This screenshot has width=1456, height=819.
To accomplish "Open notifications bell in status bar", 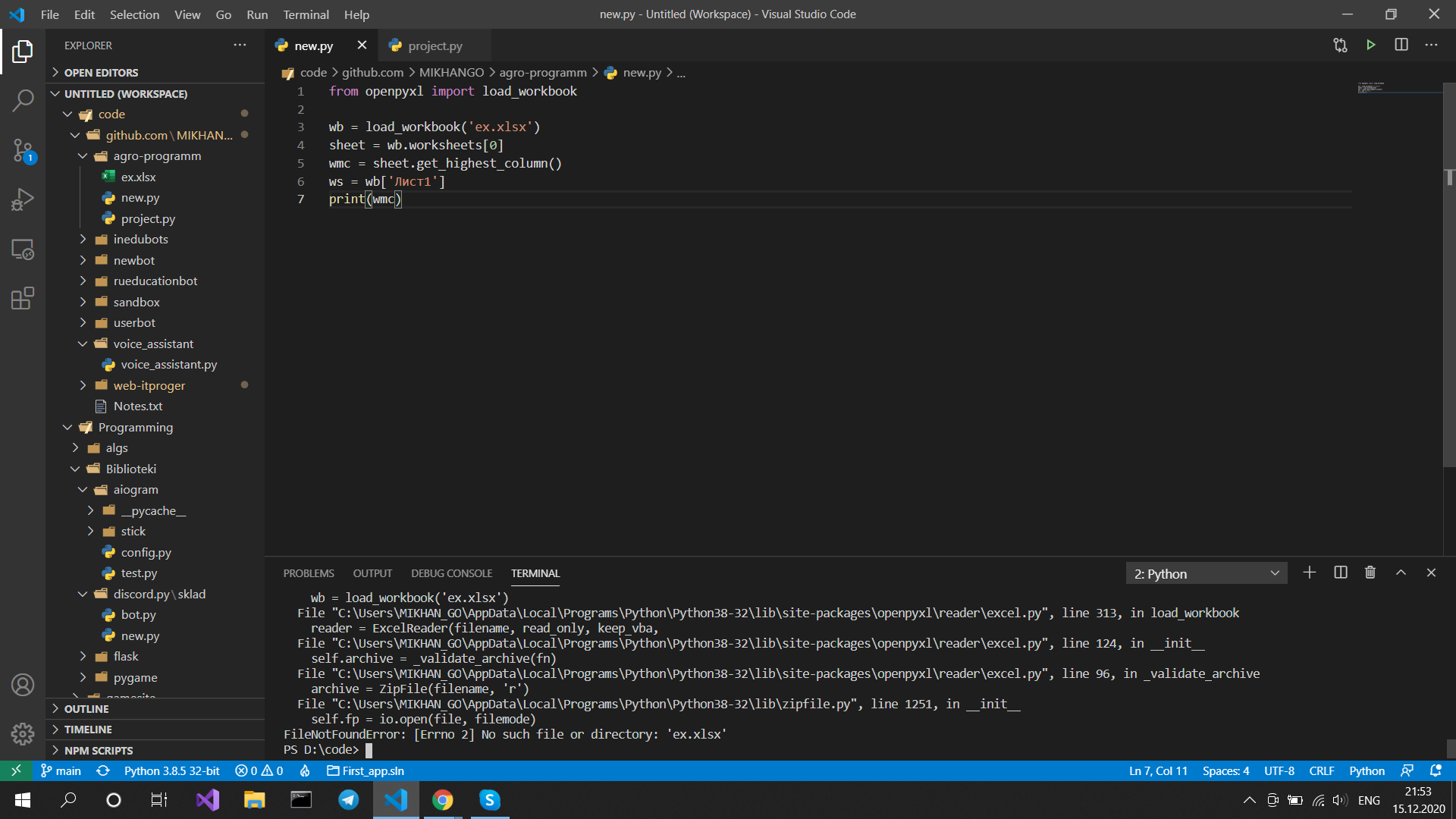I will 1436,770.
